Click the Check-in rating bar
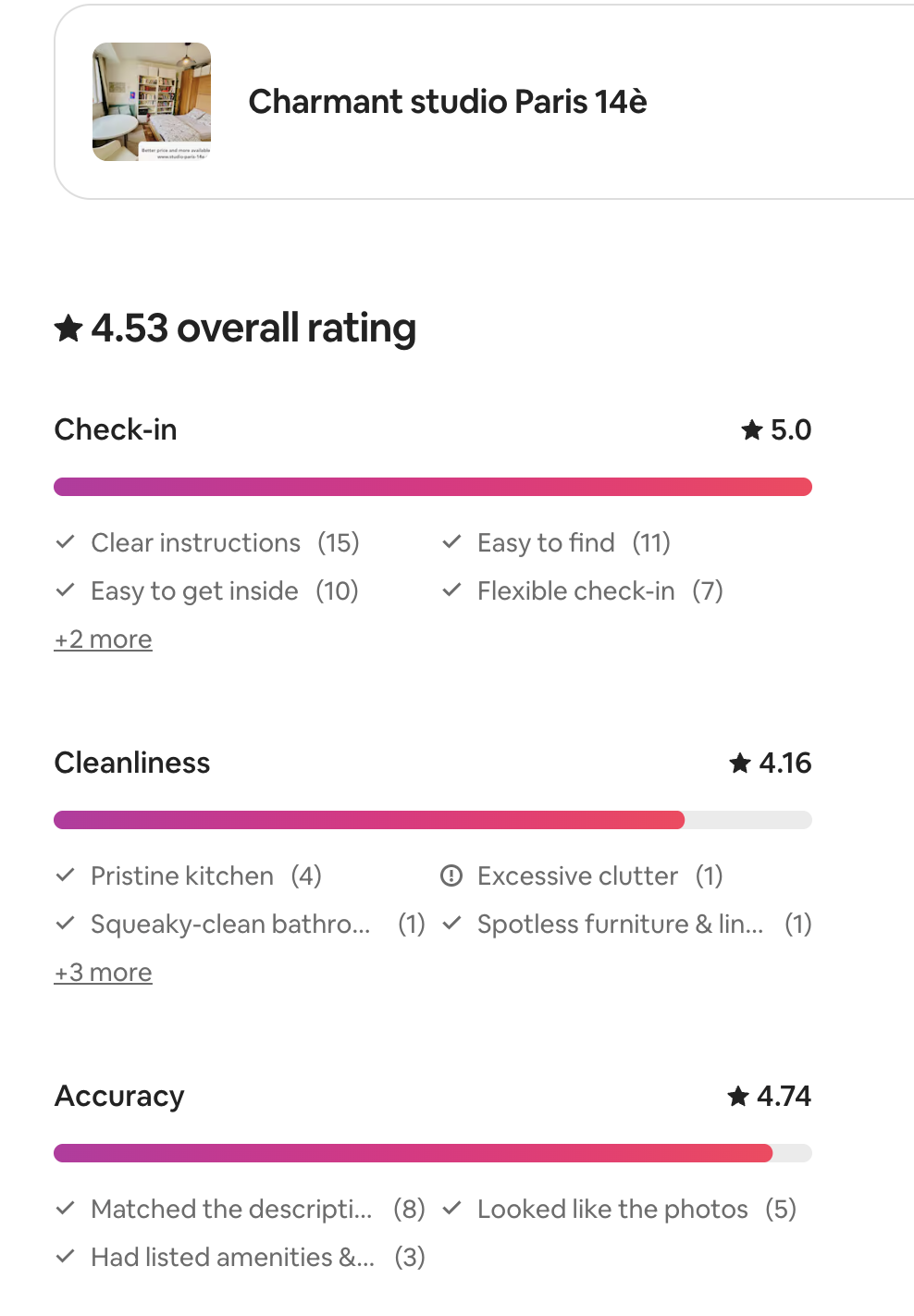914x1316 pixels. (433, 487)
